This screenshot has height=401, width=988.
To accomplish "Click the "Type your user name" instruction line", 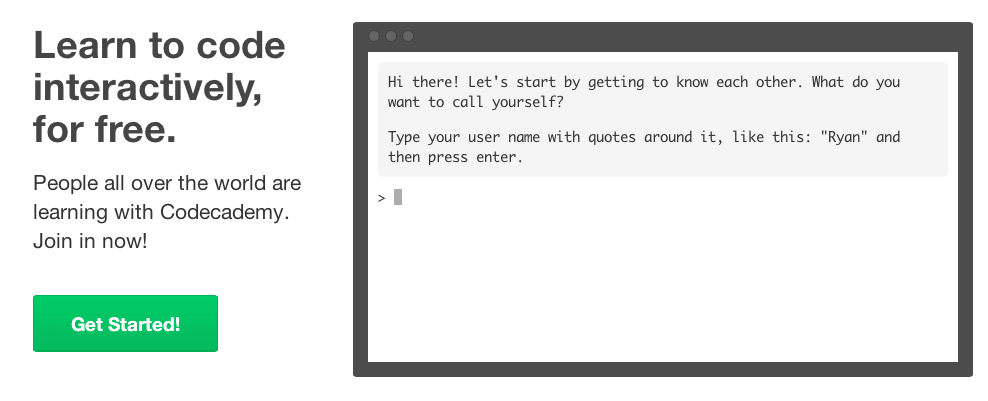I will click(643, 137).
